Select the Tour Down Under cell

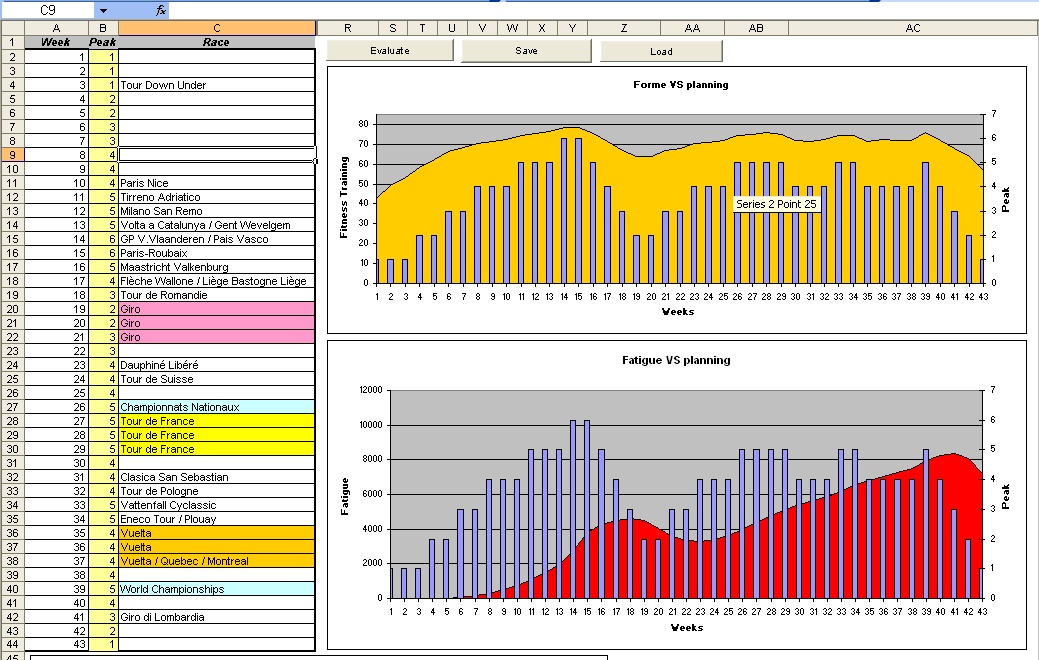coord(216,85)
